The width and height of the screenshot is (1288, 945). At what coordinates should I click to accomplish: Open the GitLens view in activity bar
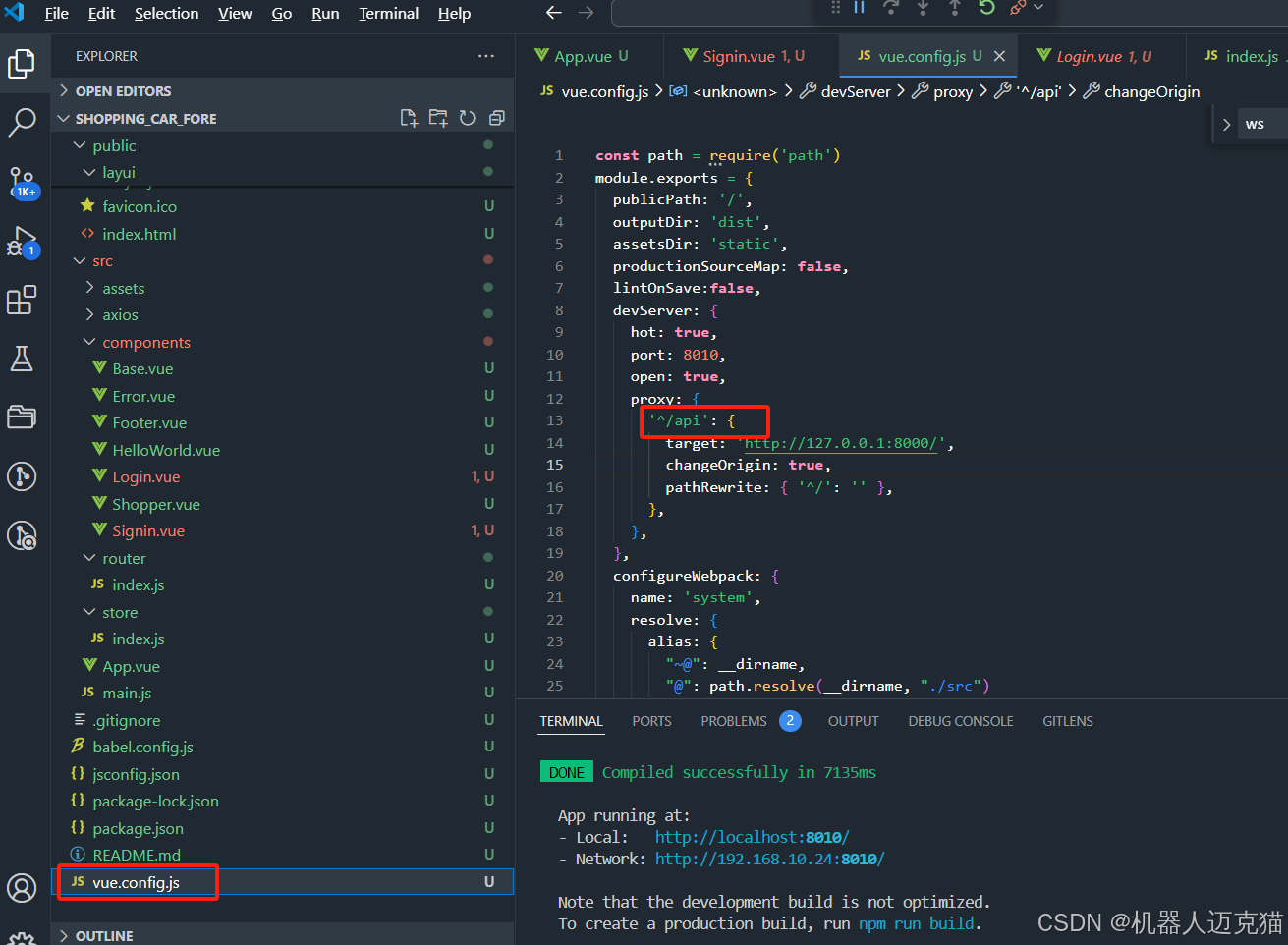click(x=22, y=476)
